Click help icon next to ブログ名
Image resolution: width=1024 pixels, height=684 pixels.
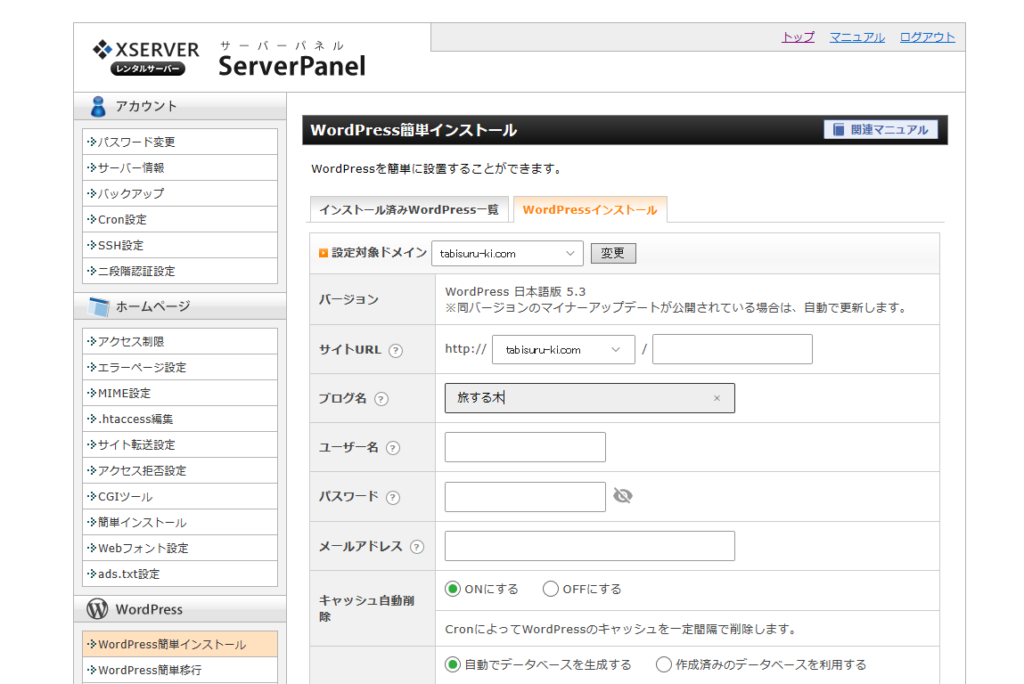pyautogui.click(x=381, y=399)
